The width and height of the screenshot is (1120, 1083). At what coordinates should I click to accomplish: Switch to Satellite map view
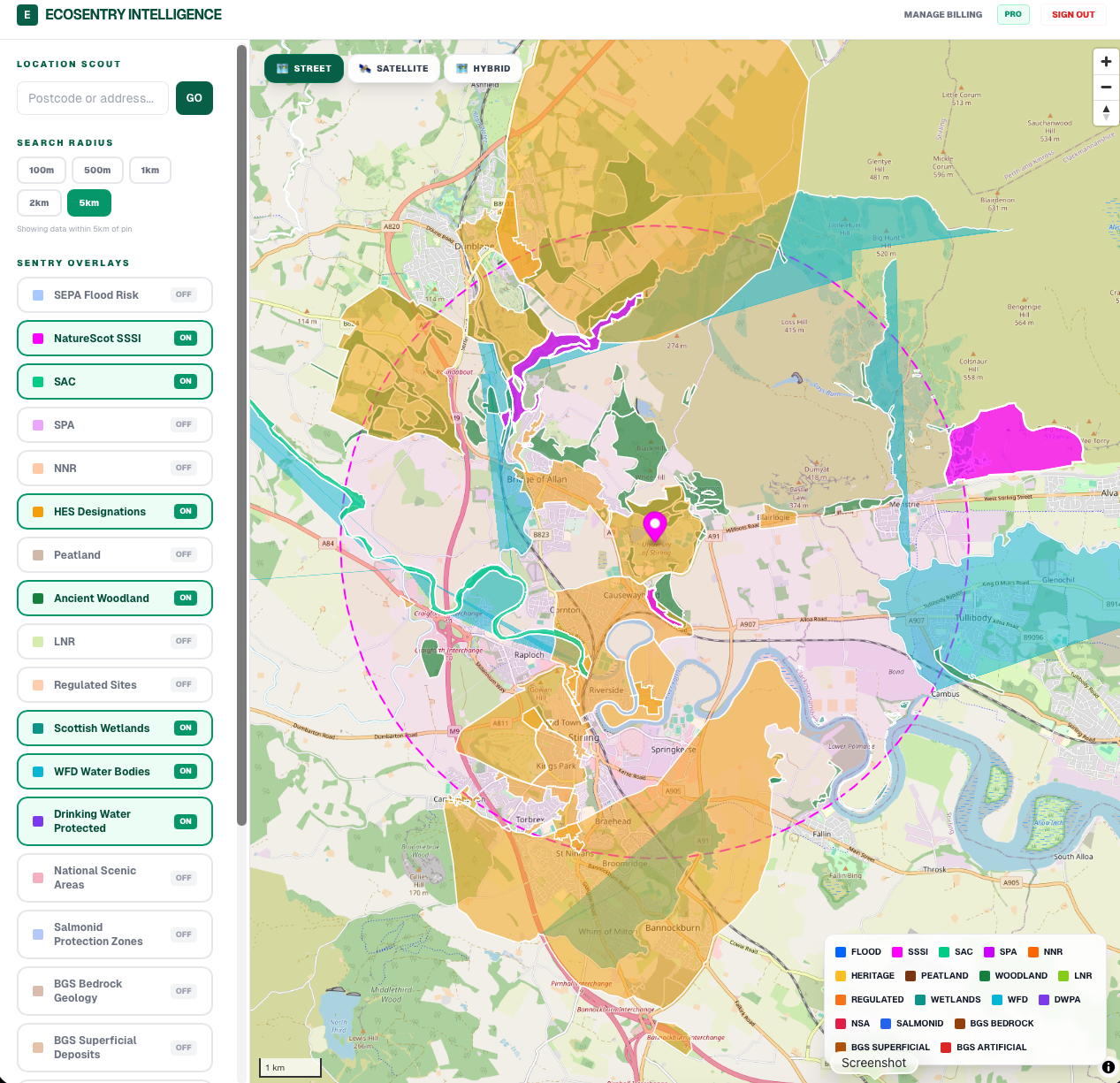pos(393,69)
